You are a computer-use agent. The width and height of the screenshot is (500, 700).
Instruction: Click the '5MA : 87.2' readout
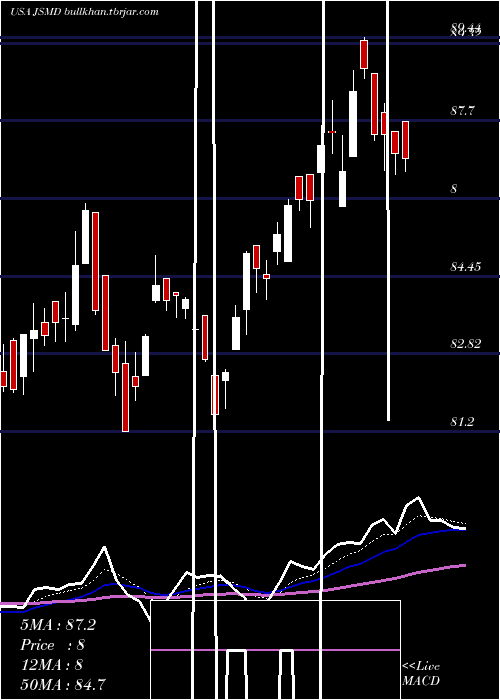pos(58,625)
